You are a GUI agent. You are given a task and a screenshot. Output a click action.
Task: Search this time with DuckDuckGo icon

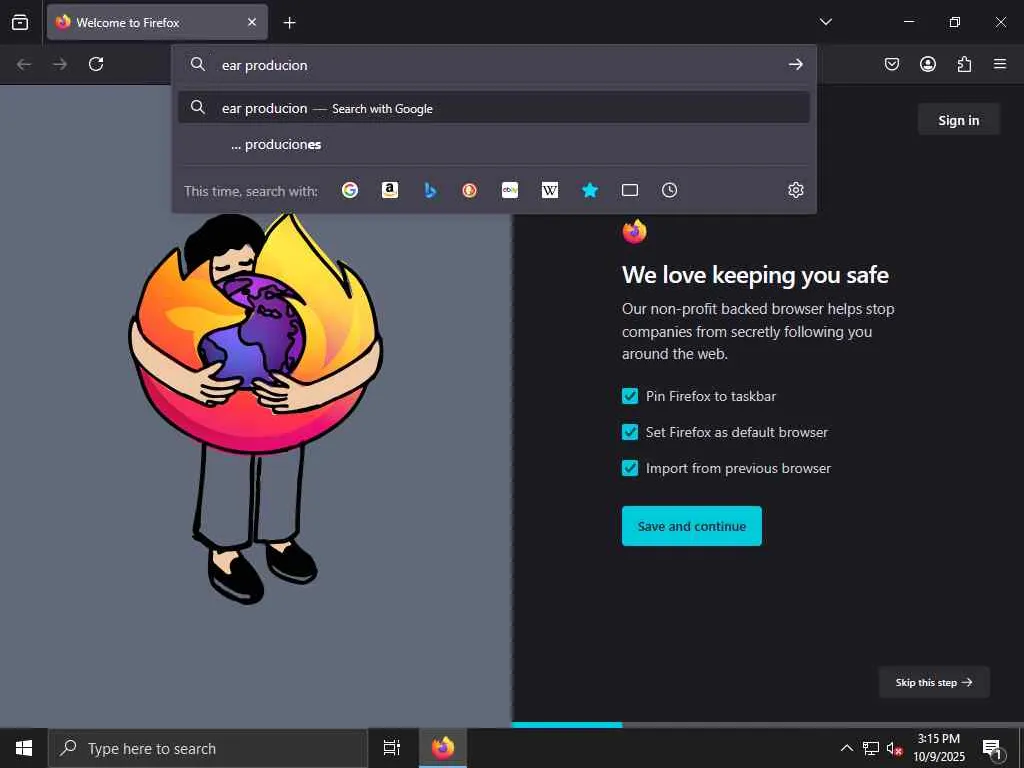click(470, 190)
